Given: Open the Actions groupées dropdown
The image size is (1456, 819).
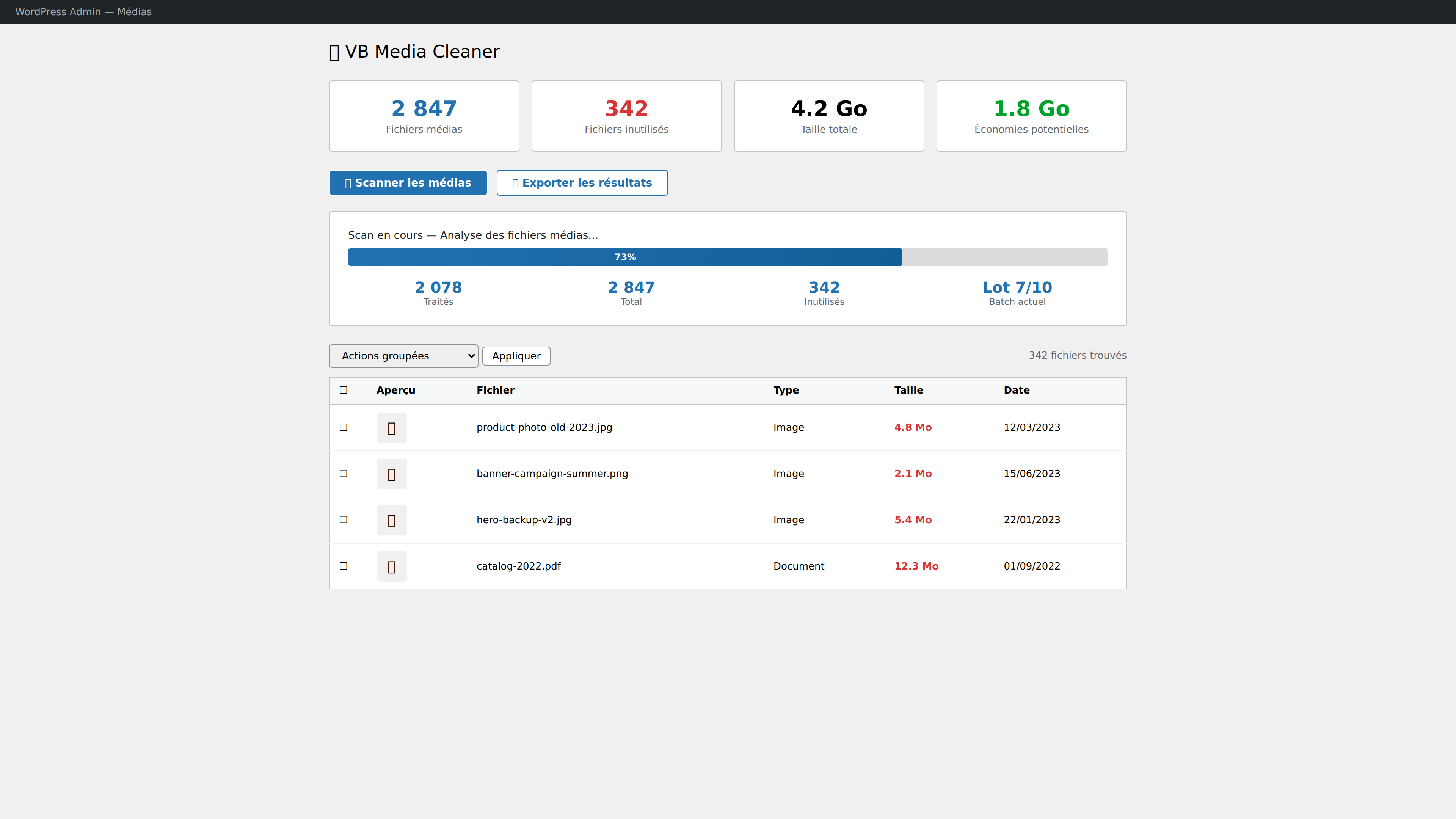Looking at the screenshot, I should click(403, 356).
